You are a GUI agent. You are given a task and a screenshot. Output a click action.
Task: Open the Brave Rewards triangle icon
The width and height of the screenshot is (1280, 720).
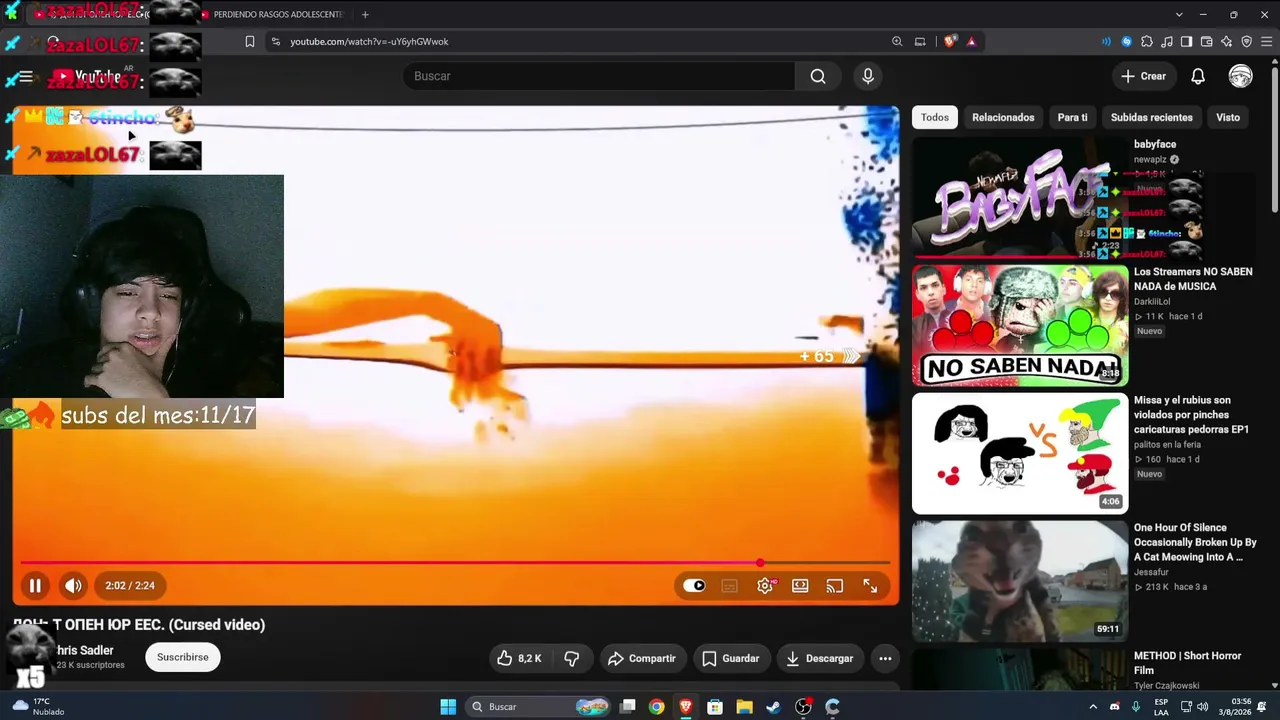tap(971, 42)
